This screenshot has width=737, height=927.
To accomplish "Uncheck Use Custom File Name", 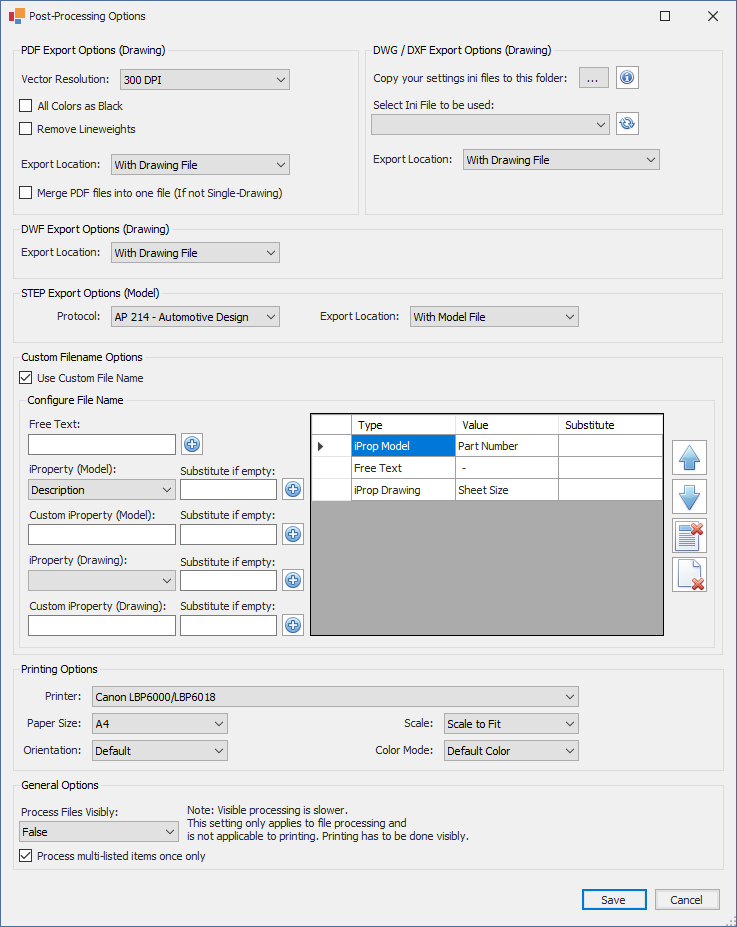I will 26,378.
